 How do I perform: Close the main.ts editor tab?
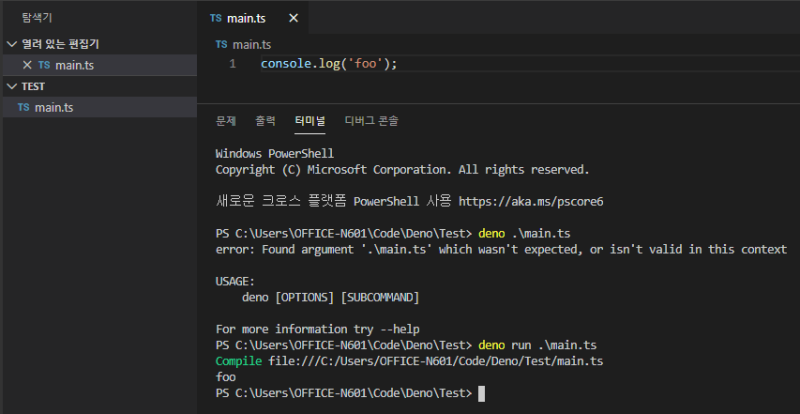(293, 18)
